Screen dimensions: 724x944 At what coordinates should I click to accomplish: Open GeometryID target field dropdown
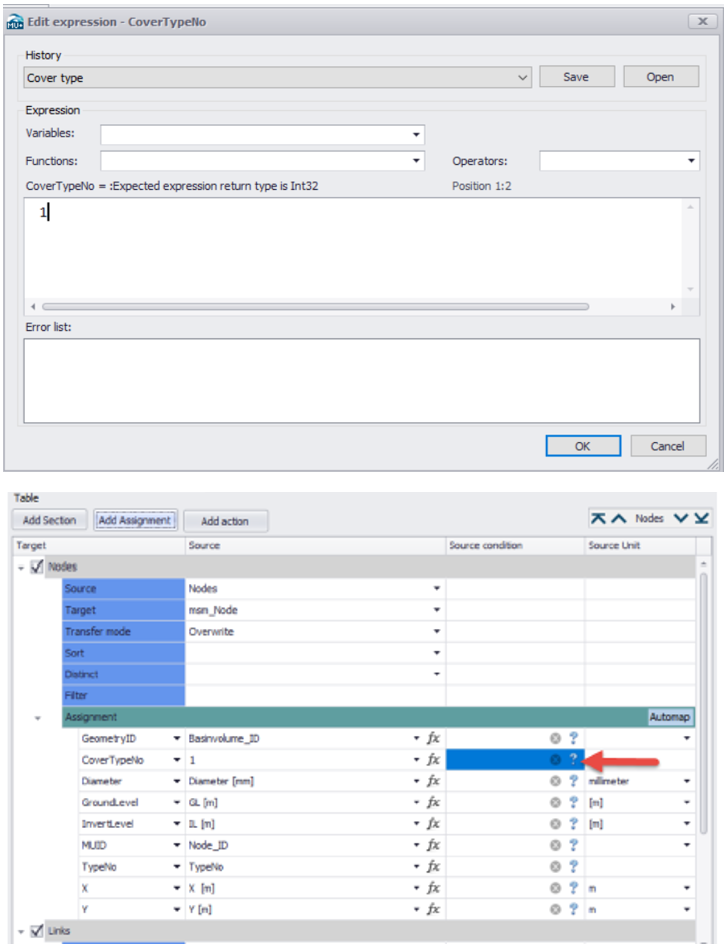point(177,738)
